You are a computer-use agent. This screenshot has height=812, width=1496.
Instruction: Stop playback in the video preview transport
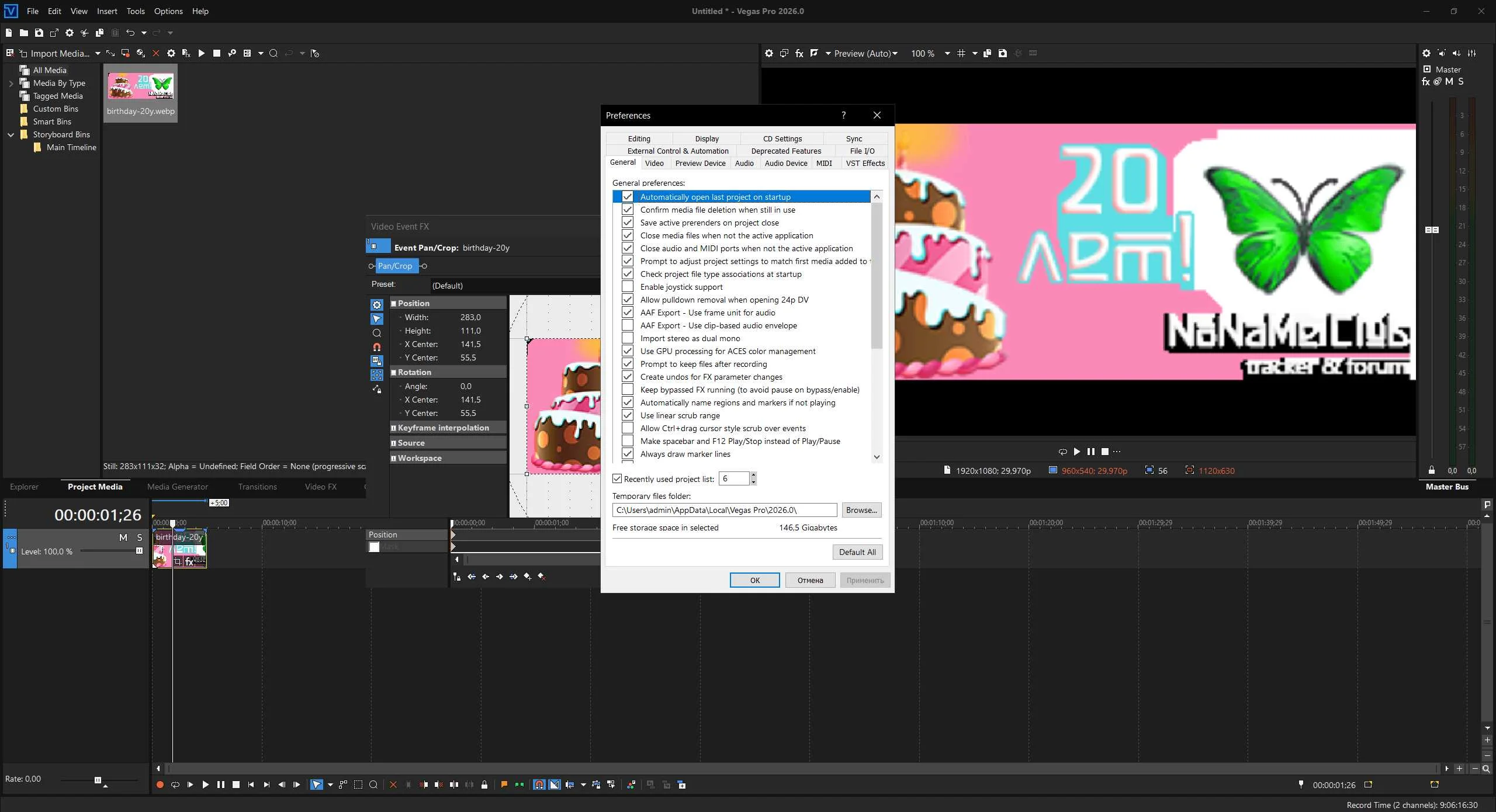(1105, 452)
